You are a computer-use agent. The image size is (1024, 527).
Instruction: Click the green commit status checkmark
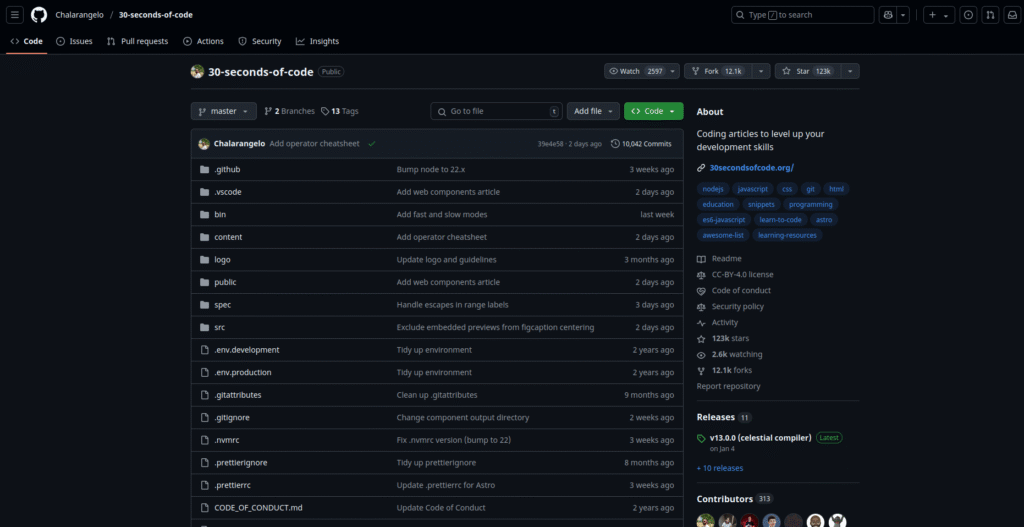coord(372,144)
